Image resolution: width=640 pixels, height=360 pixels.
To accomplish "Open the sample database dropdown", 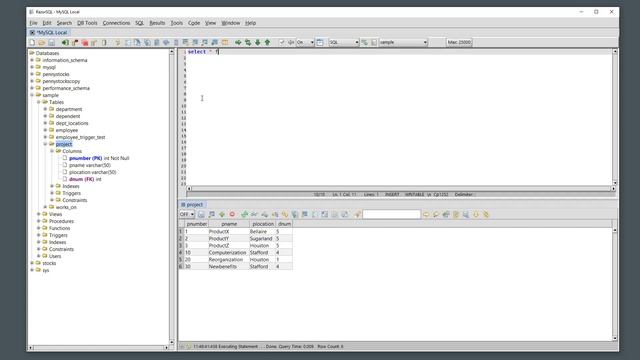I will [x=403, y=42].
